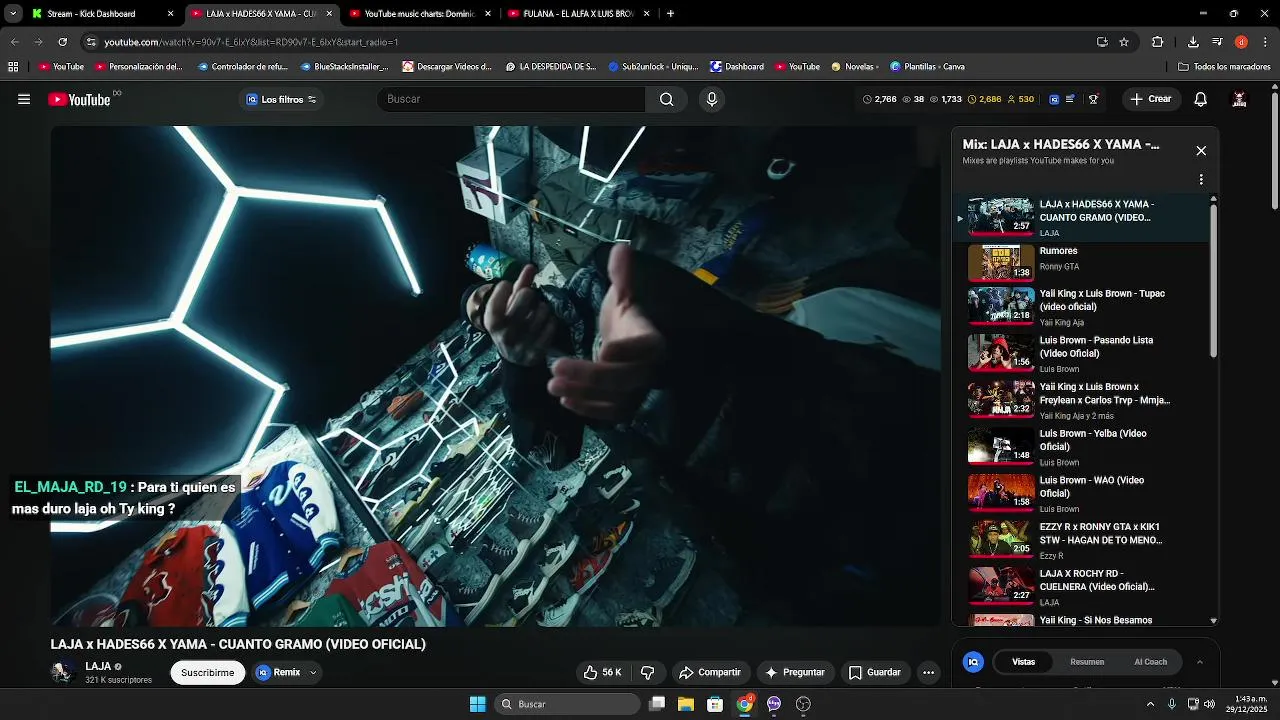Switch to FULANA - EL ALFA tab
Viewport: 1280px width, 720px height.
579,14
